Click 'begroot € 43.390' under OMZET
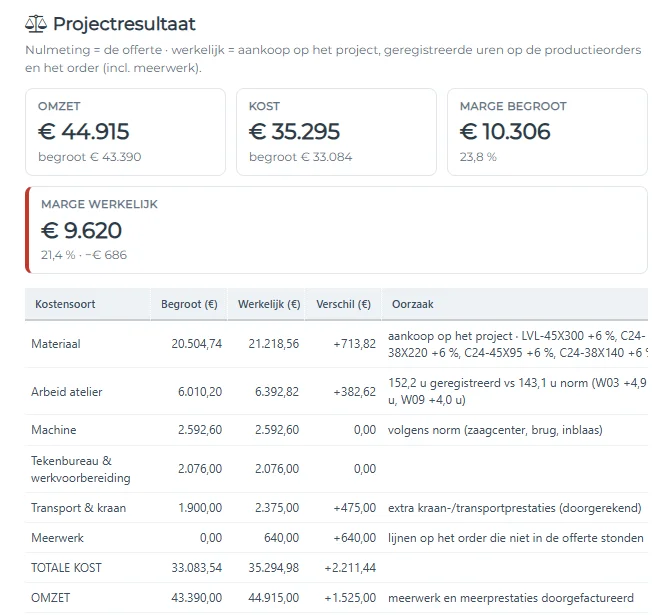Screen dimensions: 665x615 click(89, 157)
